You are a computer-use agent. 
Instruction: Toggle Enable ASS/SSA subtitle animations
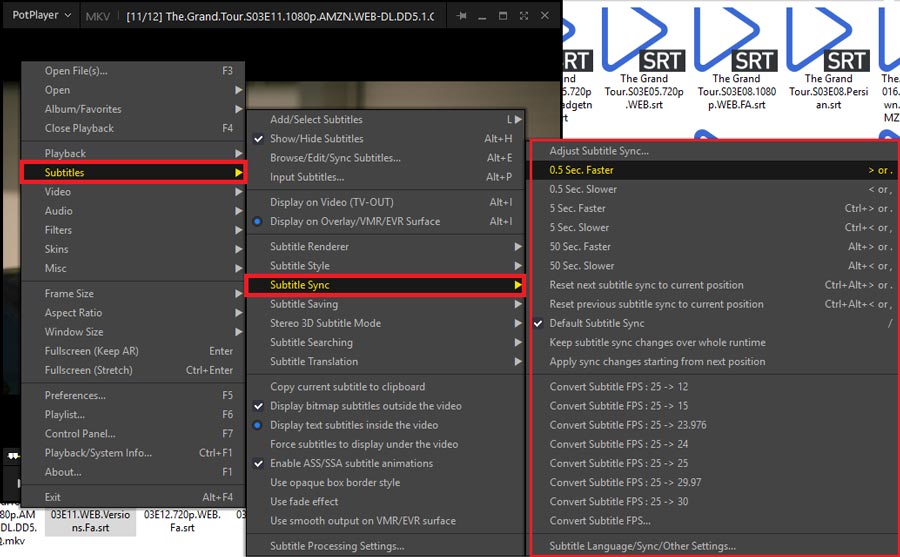(x=386, y=463)
